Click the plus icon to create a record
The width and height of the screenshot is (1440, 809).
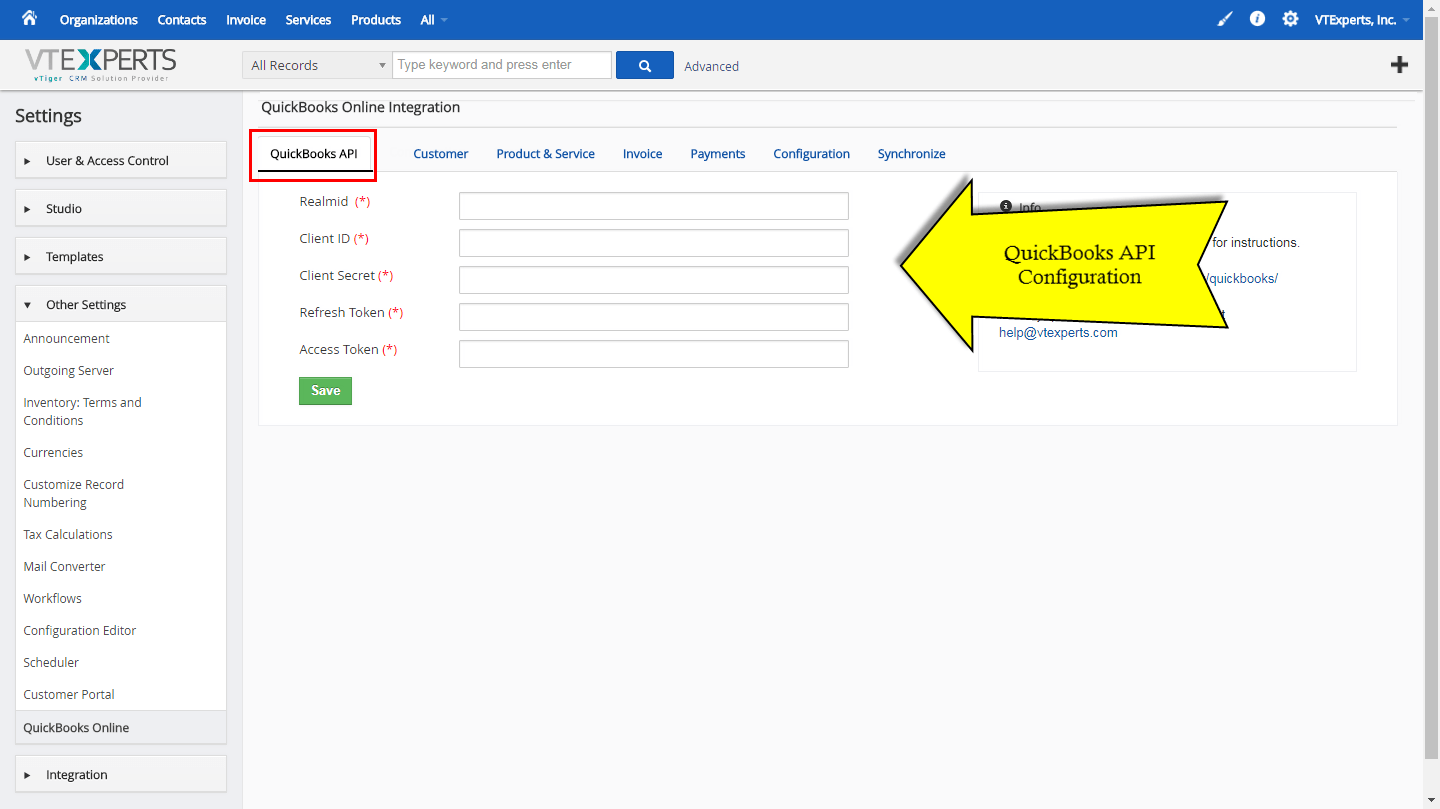[1399, 64]
